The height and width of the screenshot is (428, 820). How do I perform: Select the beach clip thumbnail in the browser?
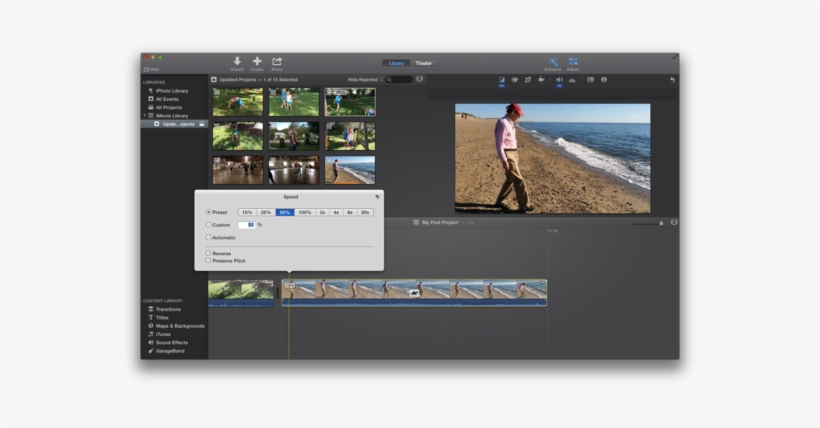(x=350, y=170)
